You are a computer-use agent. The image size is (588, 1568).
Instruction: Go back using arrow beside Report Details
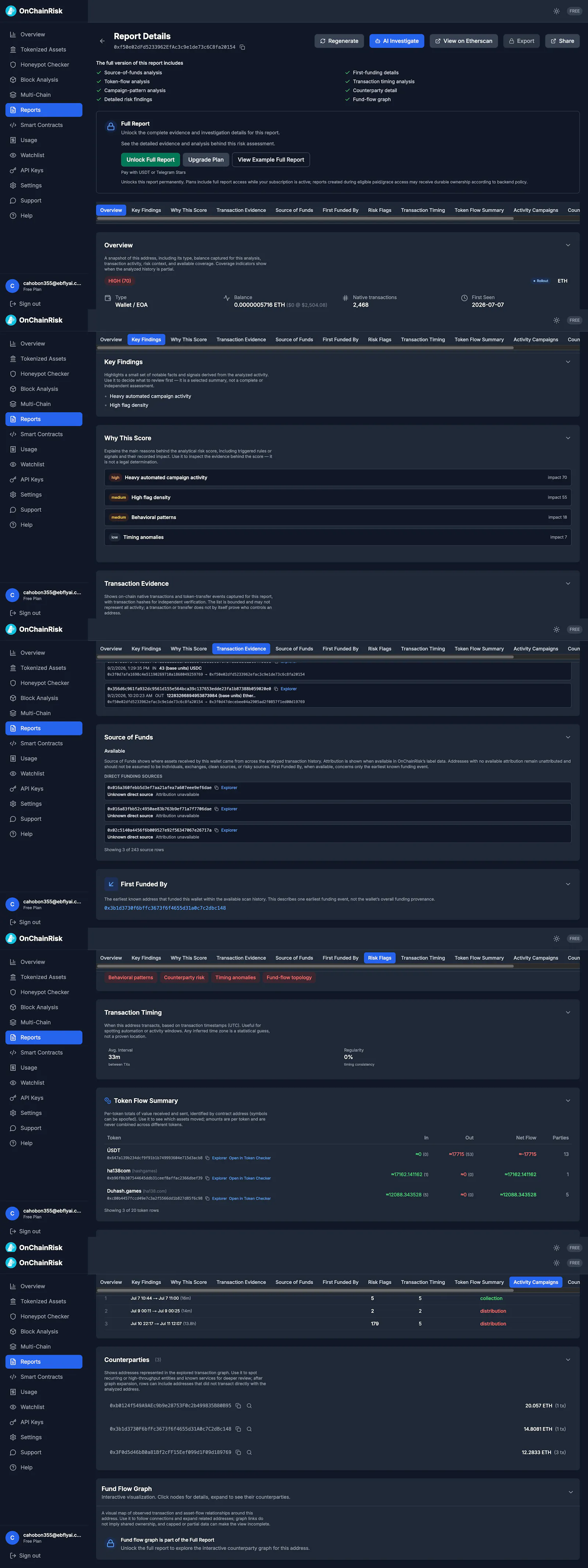(102, 41)
